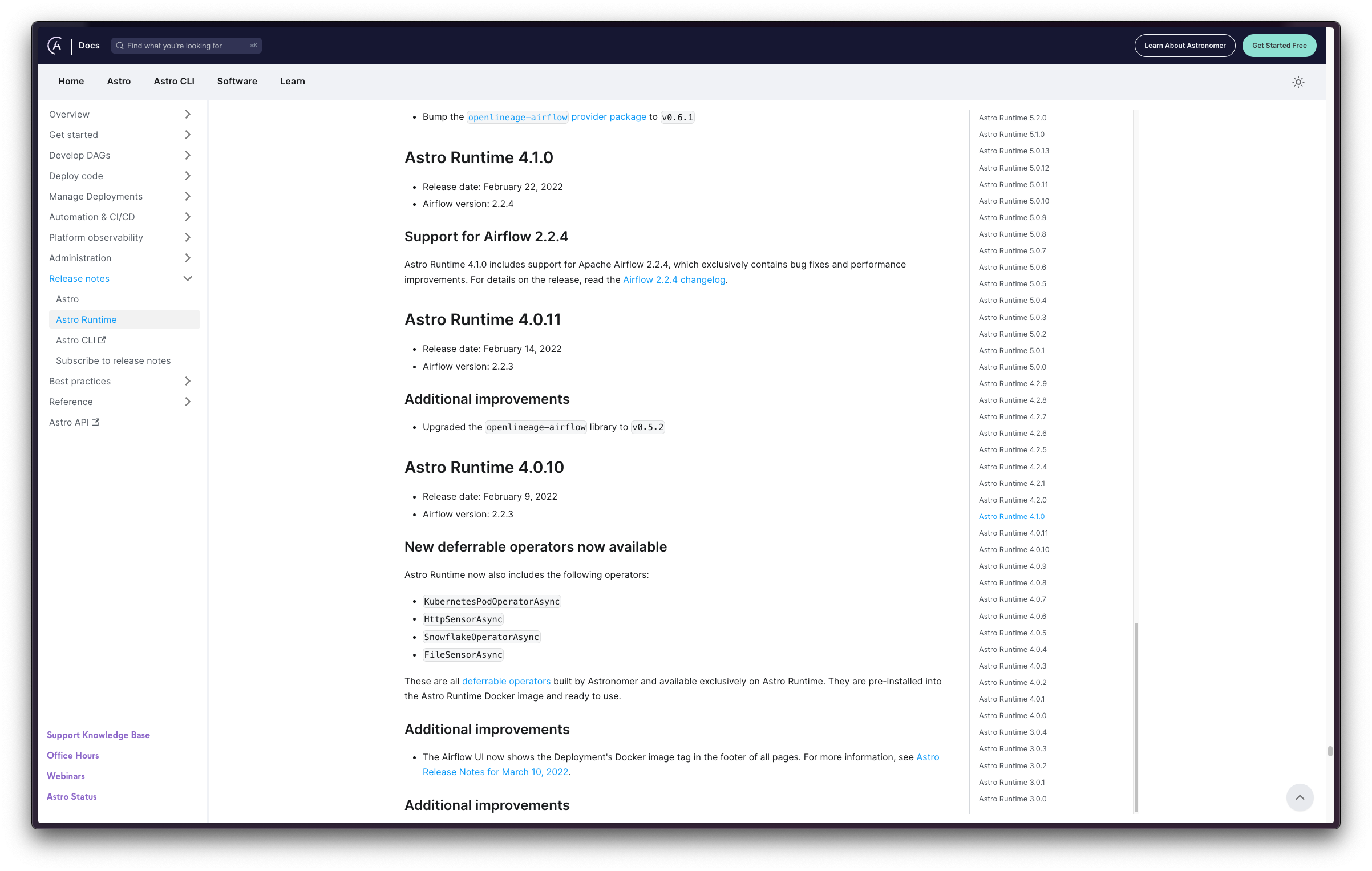Open the Astro CLI external link icon
The image size is (1372, 871).
(x=102, y=340)
